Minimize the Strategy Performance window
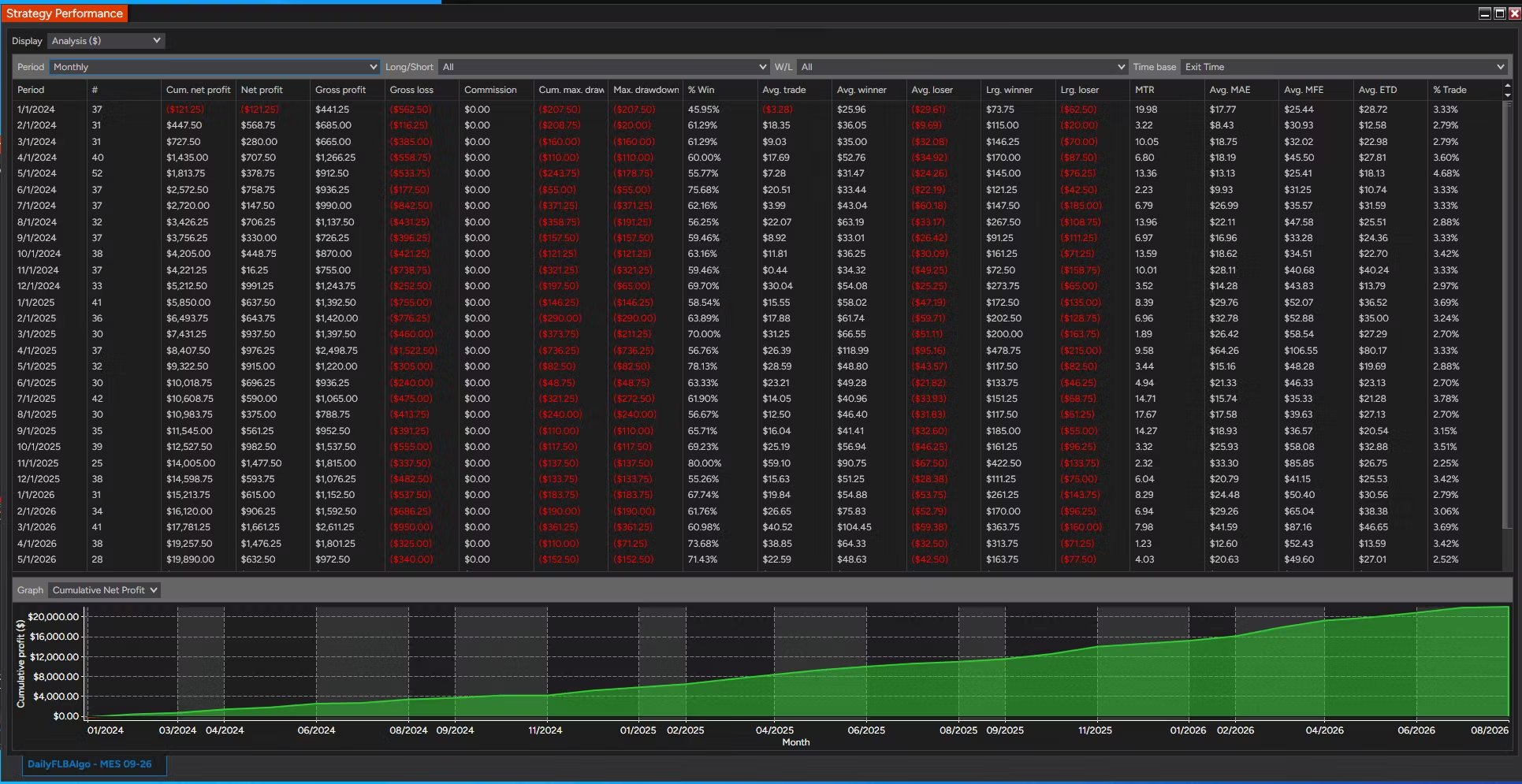The width and height of the screenshot is (1522, 784). [x=1485, y=13]
